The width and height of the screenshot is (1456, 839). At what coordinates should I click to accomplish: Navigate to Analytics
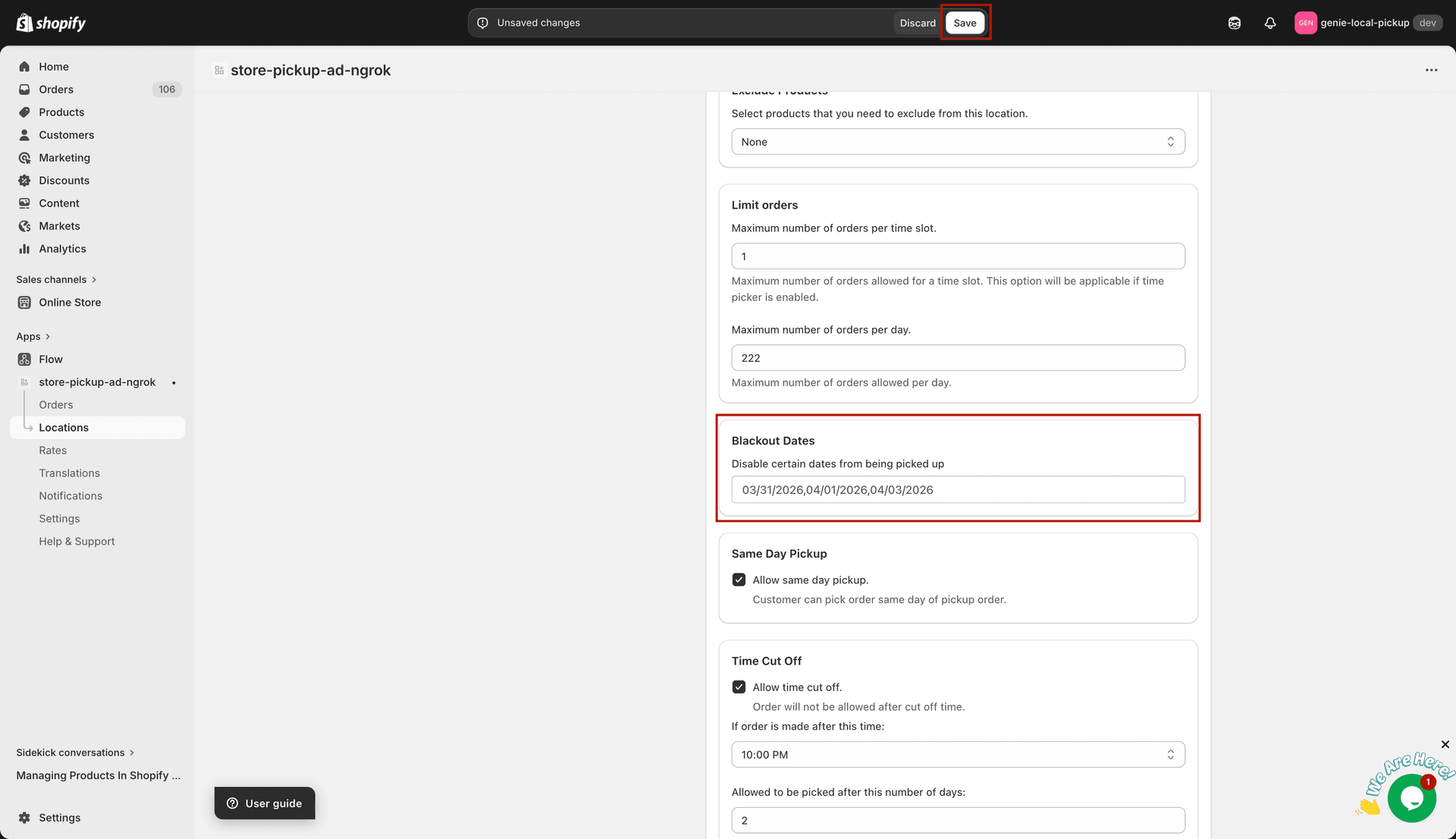click(62, 248)
